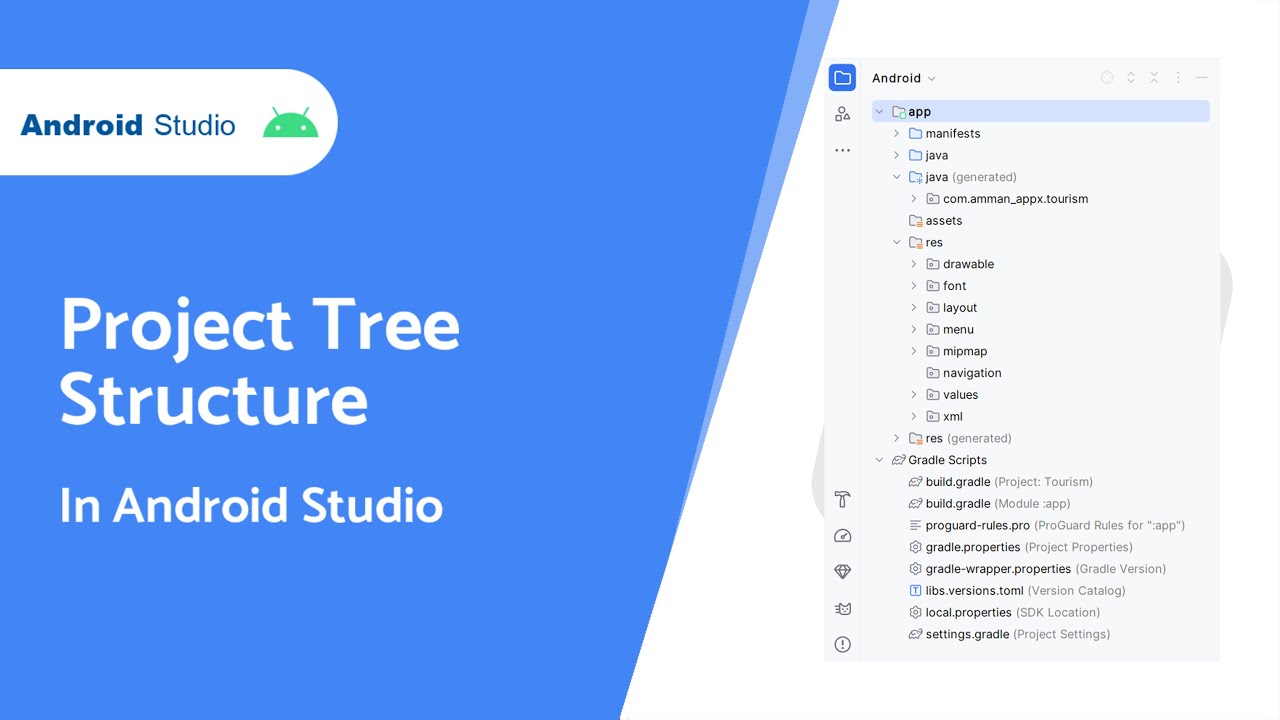Expand the mipmap folder chevron
The height and width of the screenshot is (720, 1280).
click(x=913, y=351)
